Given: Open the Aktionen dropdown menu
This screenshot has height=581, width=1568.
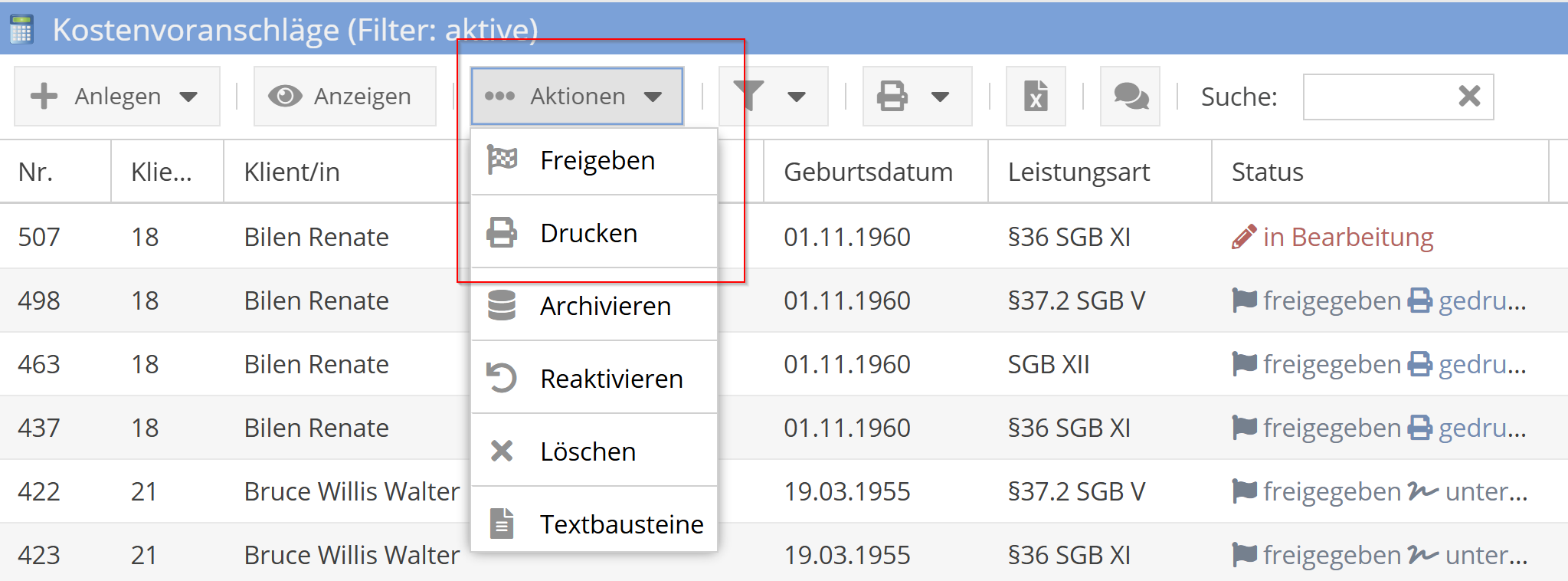Looking at the screenshot, I should click(x=577, y=96).
